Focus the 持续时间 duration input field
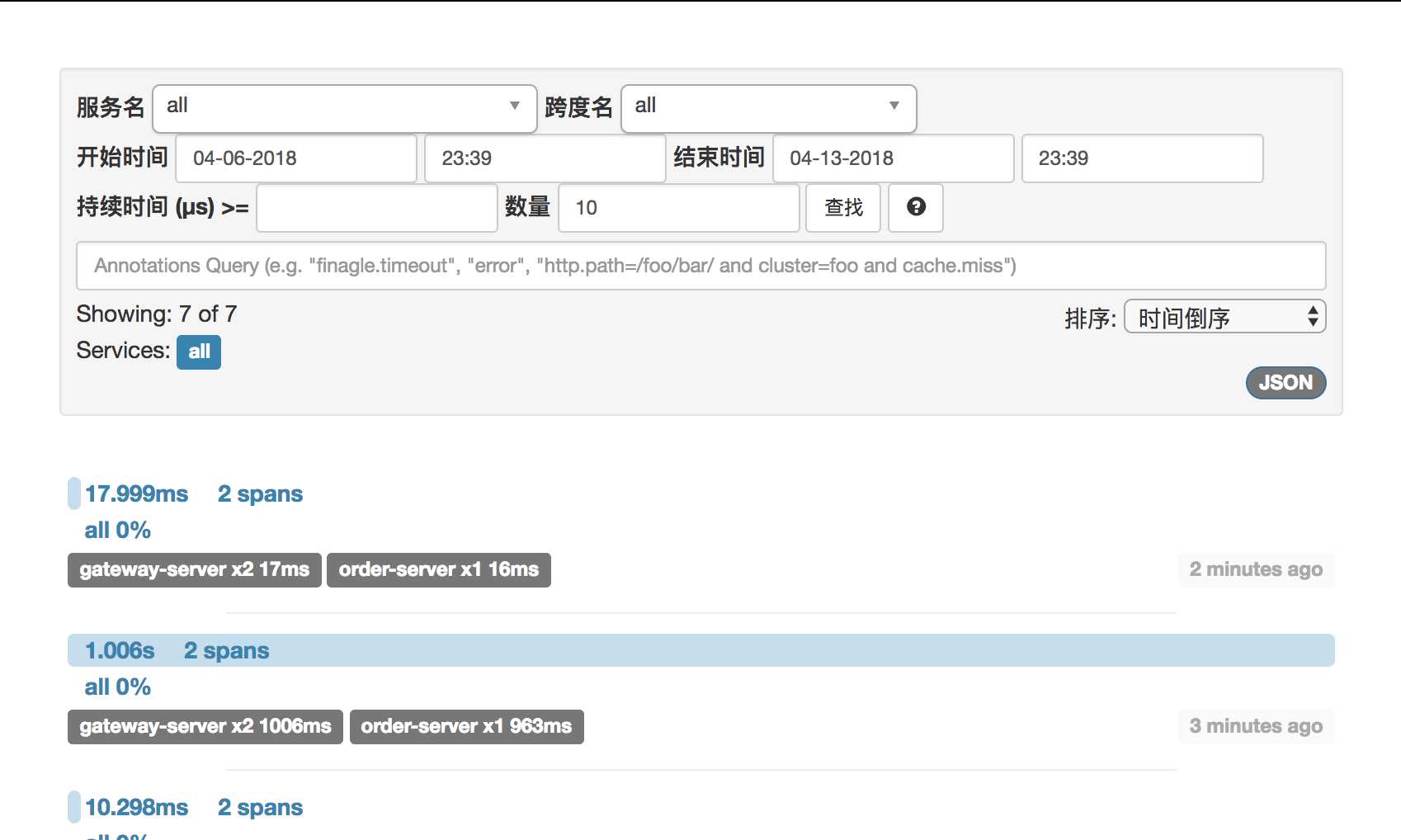 tap(377, 208)
